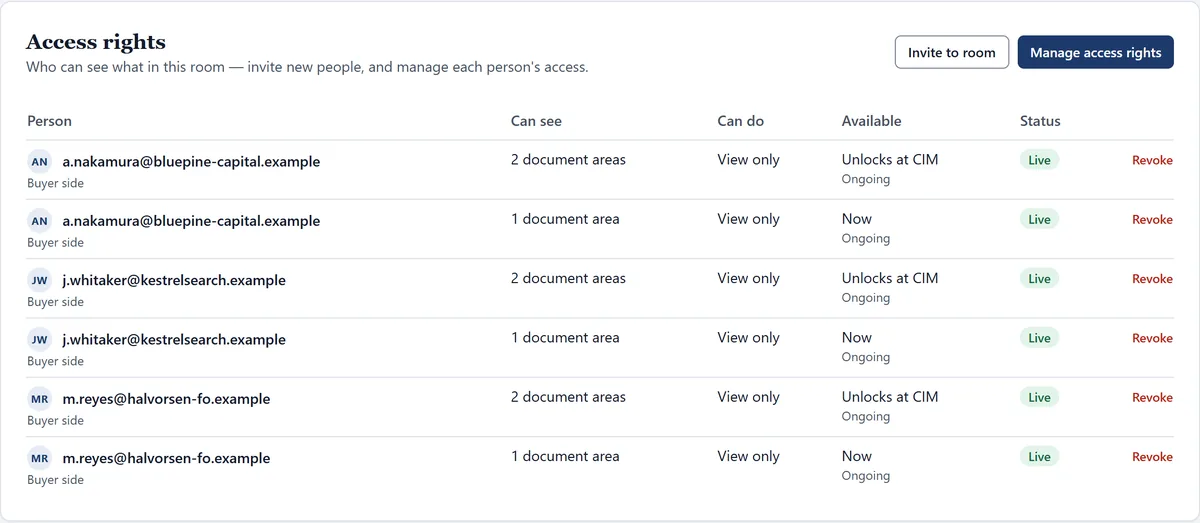Select j.whitaker@kestrelsearch.example email with 1 document area
The width and height of the screenshot is (1200, 523).
click(x=174, y=339)
